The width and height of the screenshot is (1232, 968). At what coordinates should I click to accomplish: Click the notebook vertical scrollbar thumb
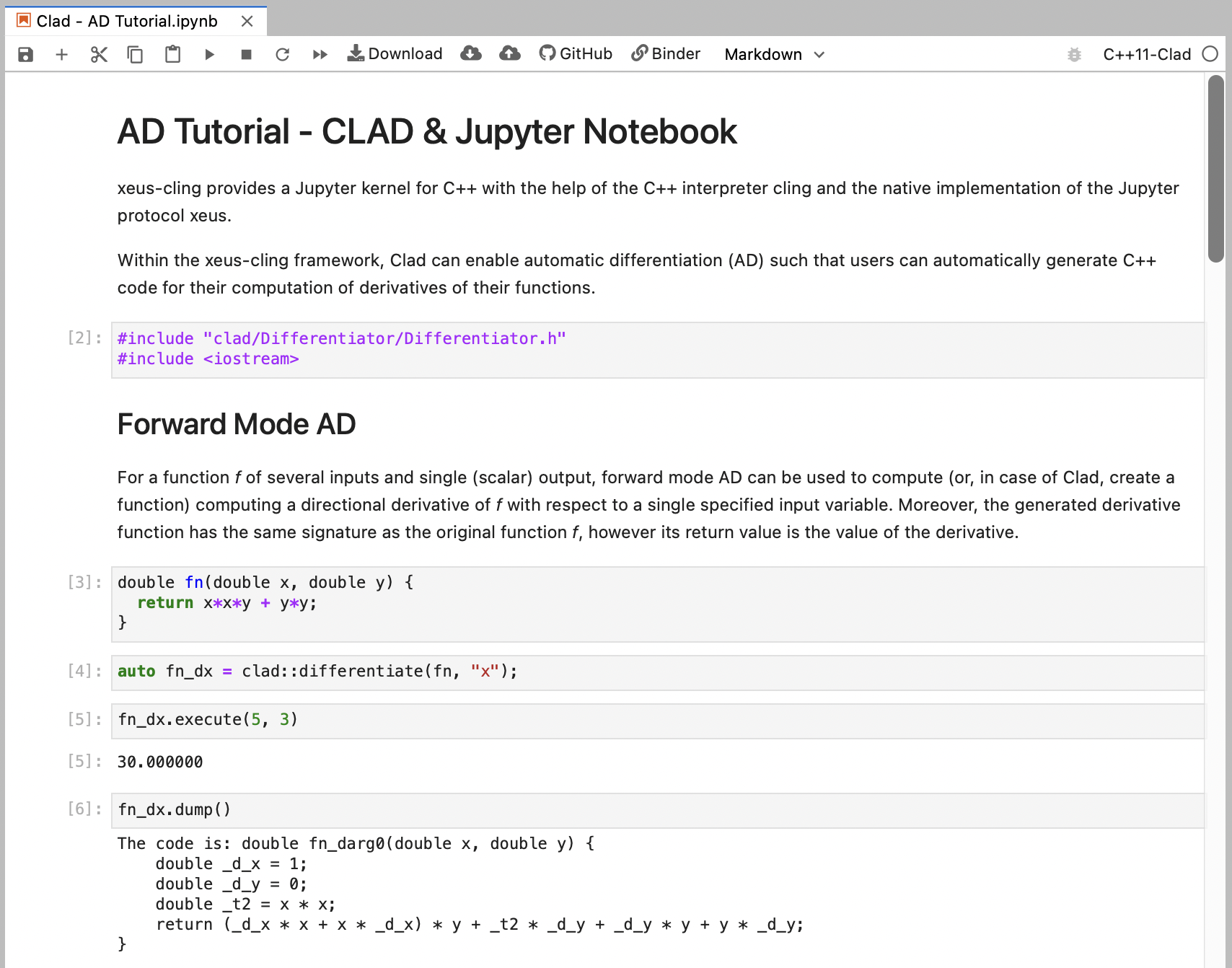1216,169
